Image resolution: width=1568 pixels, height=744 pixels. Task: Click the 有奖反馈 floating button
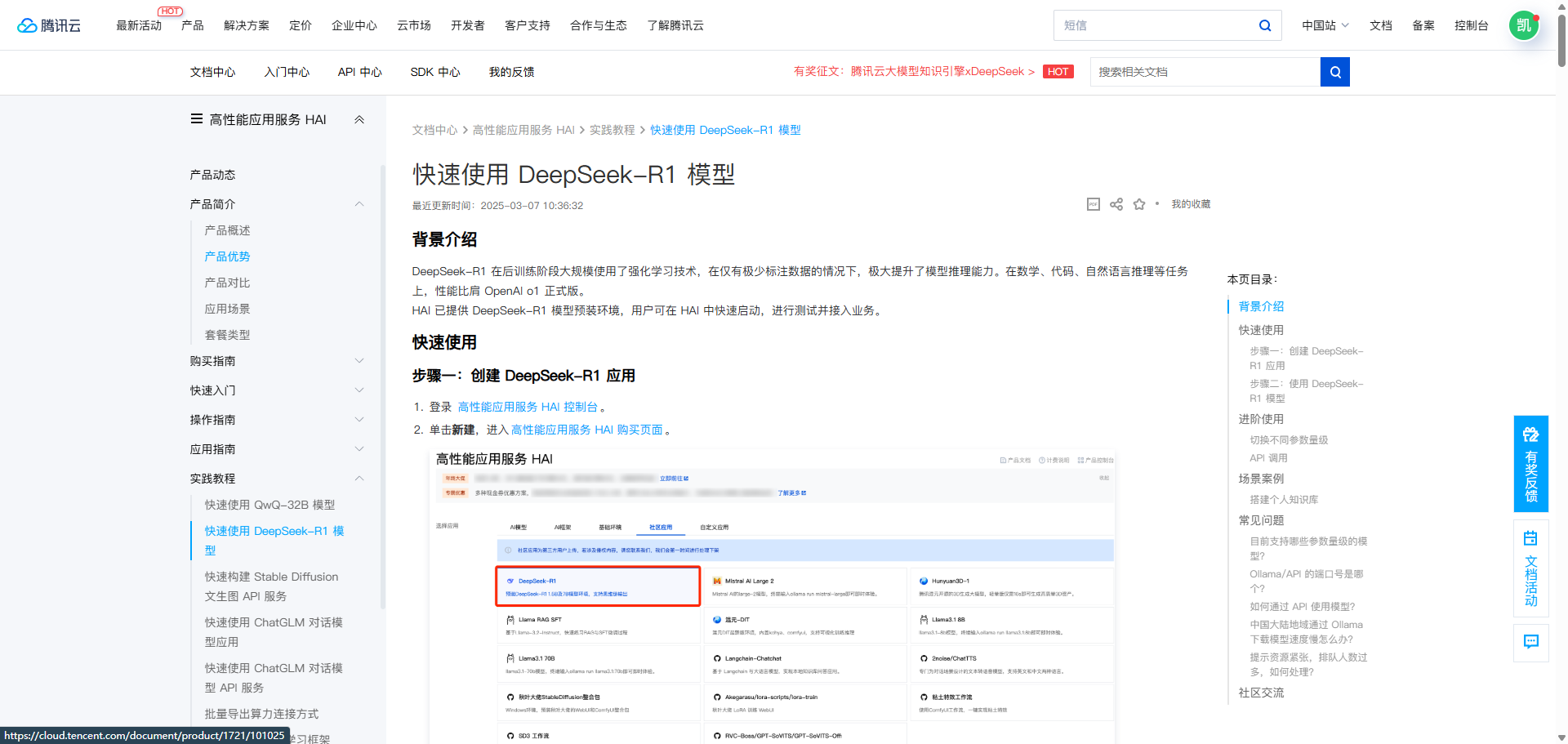(1531, 464)
